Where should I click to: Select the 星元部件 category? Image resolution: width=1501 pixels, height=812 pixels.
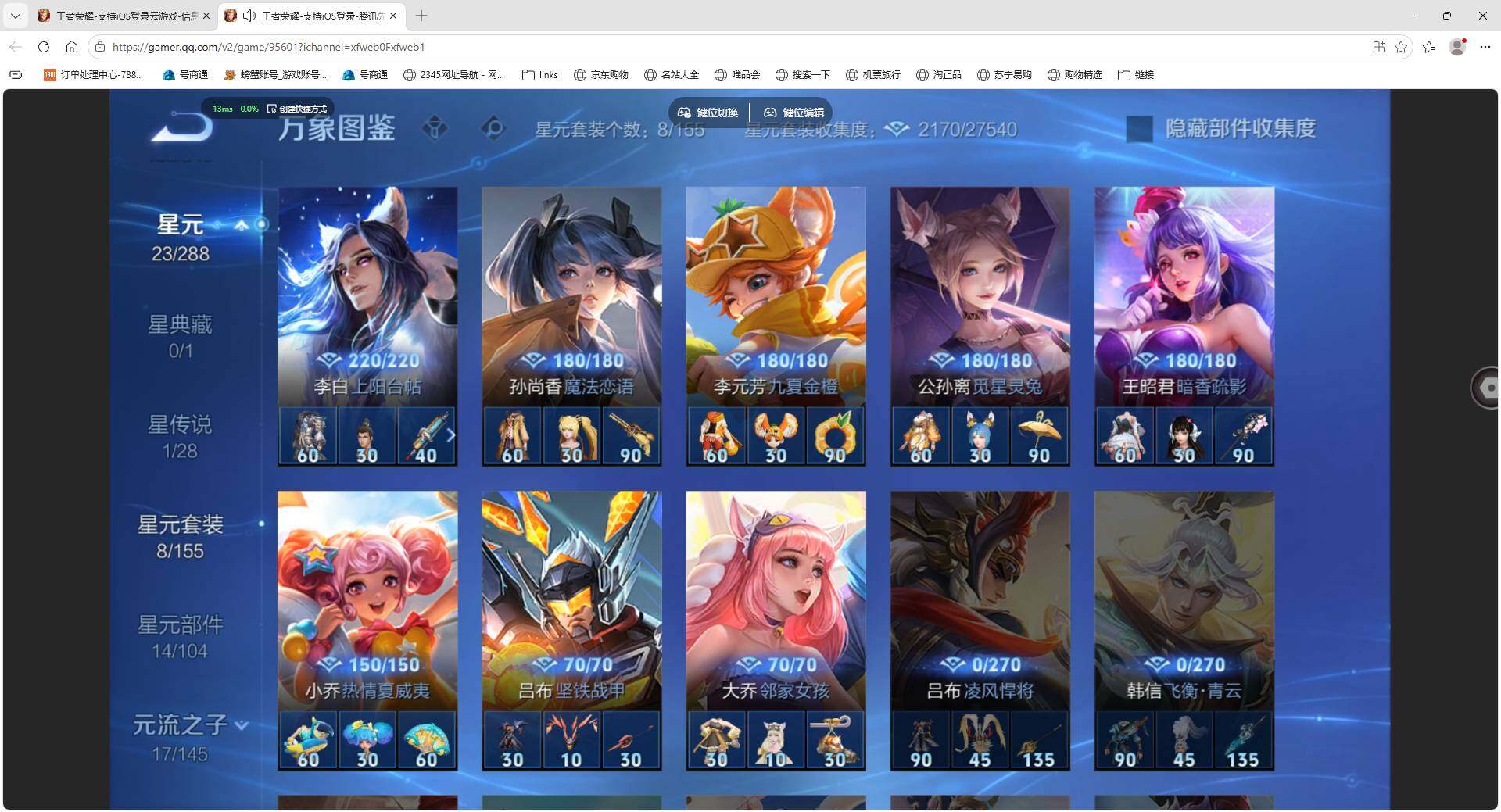pos(181,637)
